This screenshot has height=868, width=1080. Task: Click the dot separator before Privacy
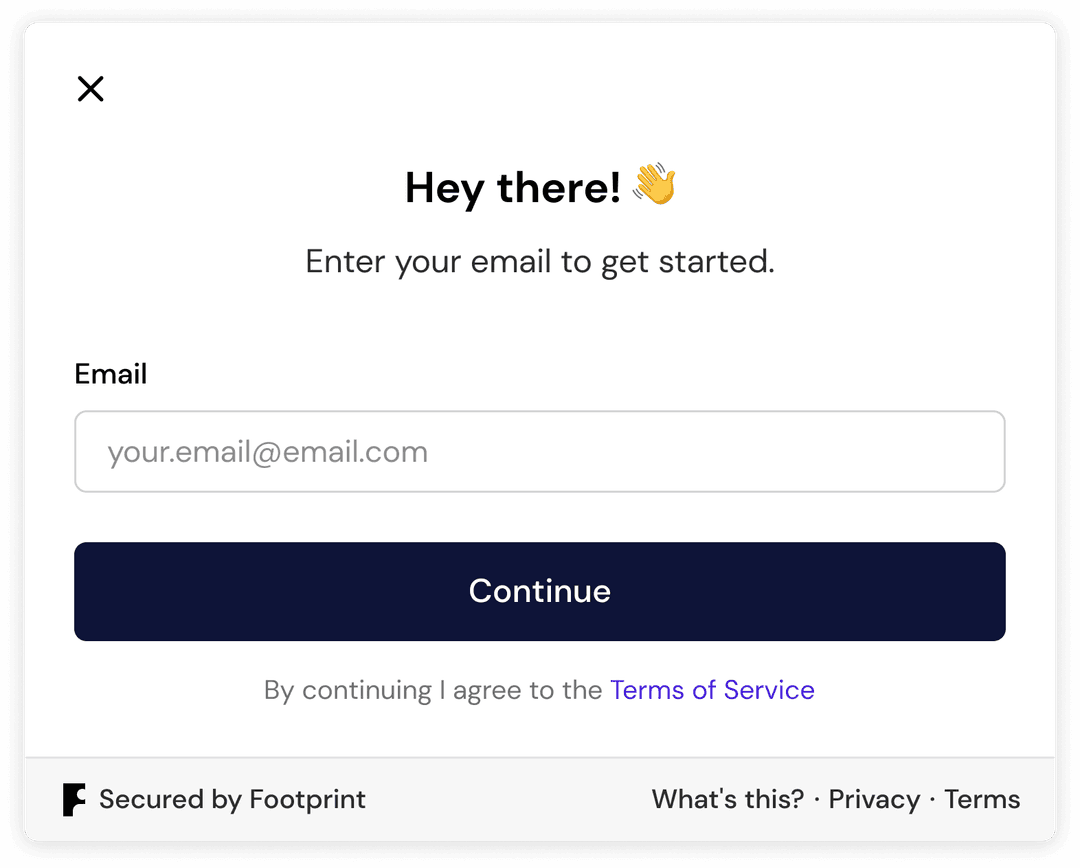[x=817, y=800]
